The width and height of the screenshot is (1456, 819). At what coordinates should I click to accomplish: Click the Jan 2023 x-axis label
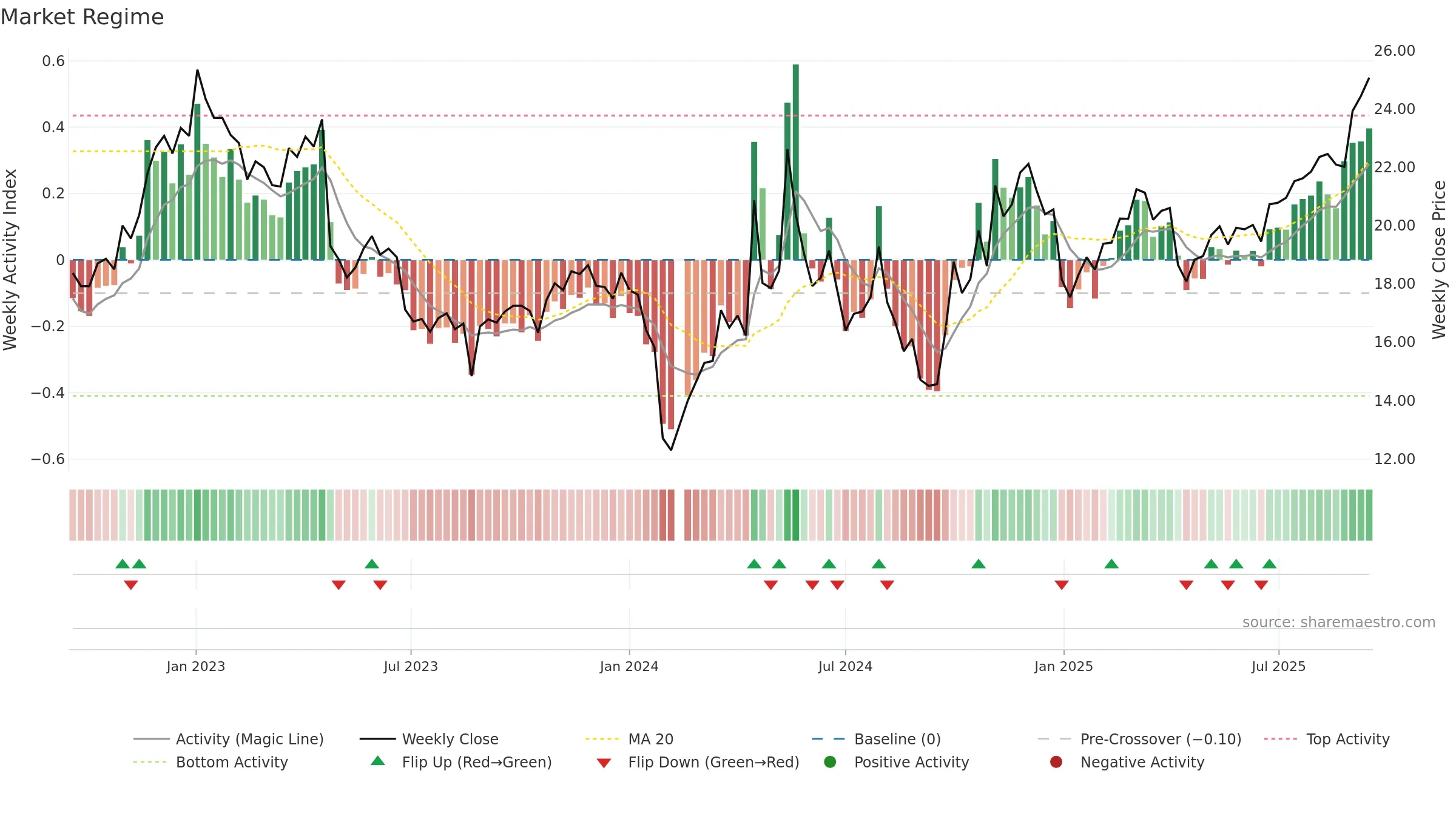[x=196, y=666]
